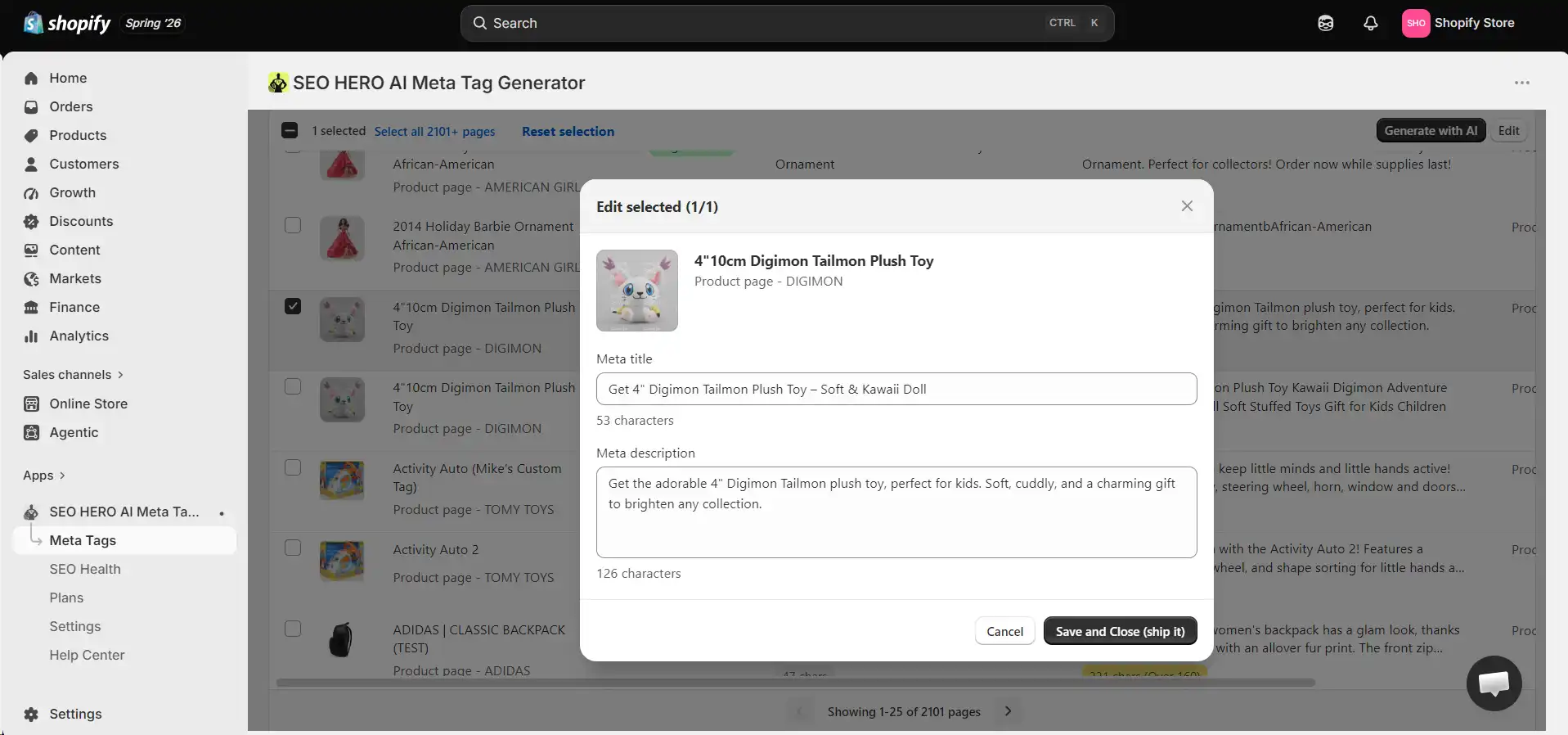The image size is (1568, 735).
Task: Click the 2014 Holiday Barbie Ornament thumbnail
Action: click(341, 238)
